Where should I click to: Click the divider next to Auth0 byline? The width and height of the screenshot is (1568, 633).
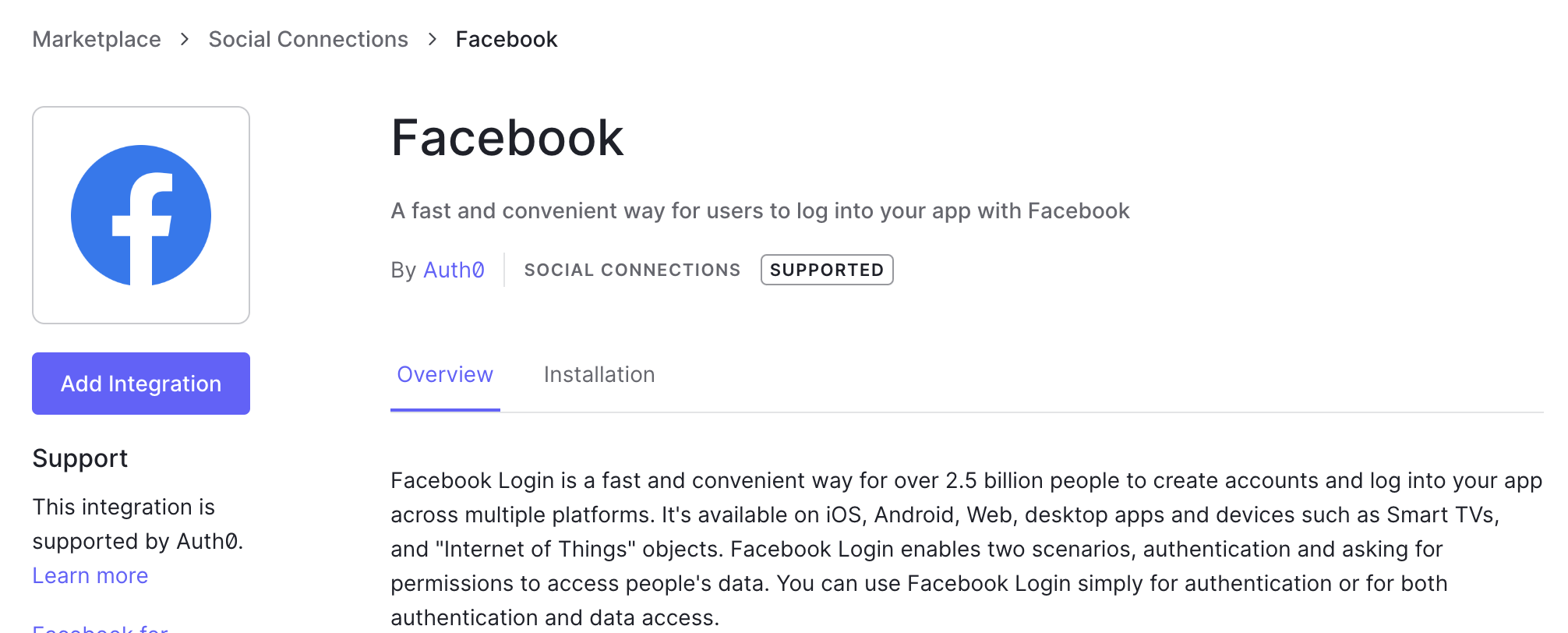505,269
